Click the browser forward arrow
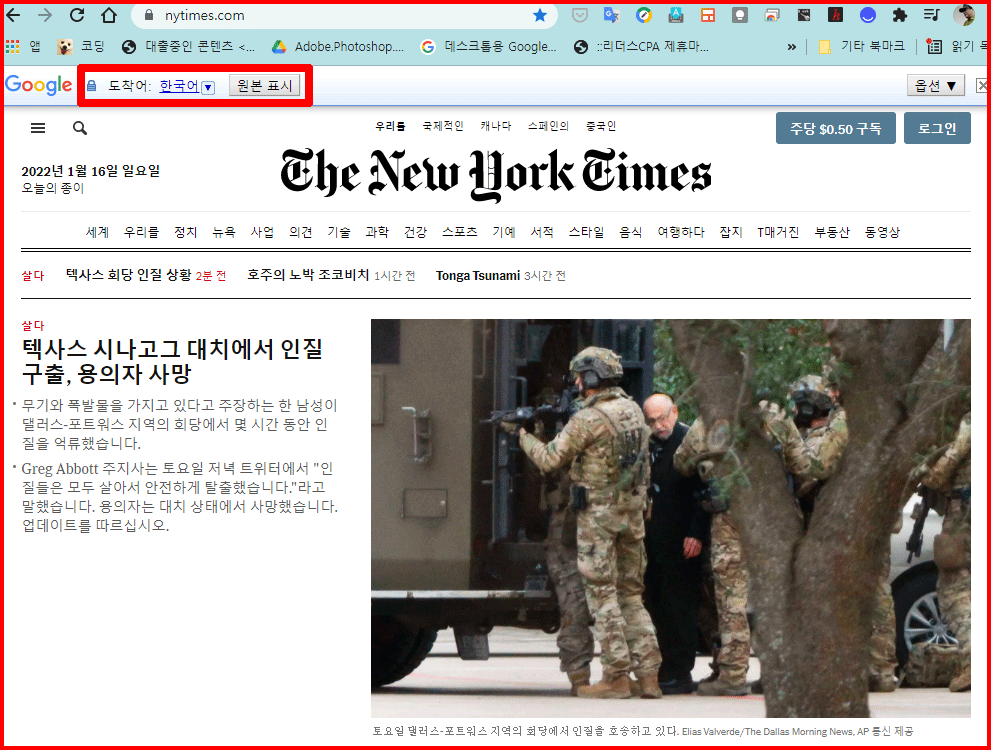Viewport: 991px width, 750px height. click(45, 15)
